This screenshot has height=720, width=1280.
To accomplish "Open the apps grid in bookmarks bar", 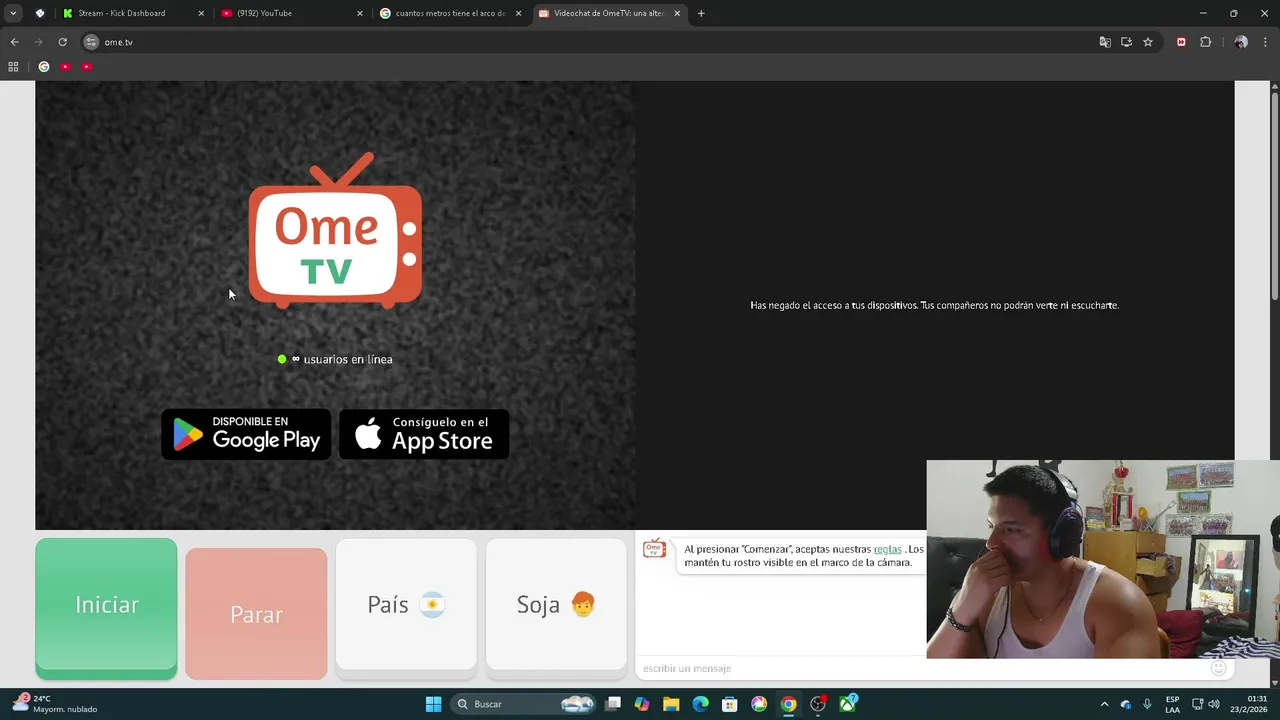I will tap(13, 66).
